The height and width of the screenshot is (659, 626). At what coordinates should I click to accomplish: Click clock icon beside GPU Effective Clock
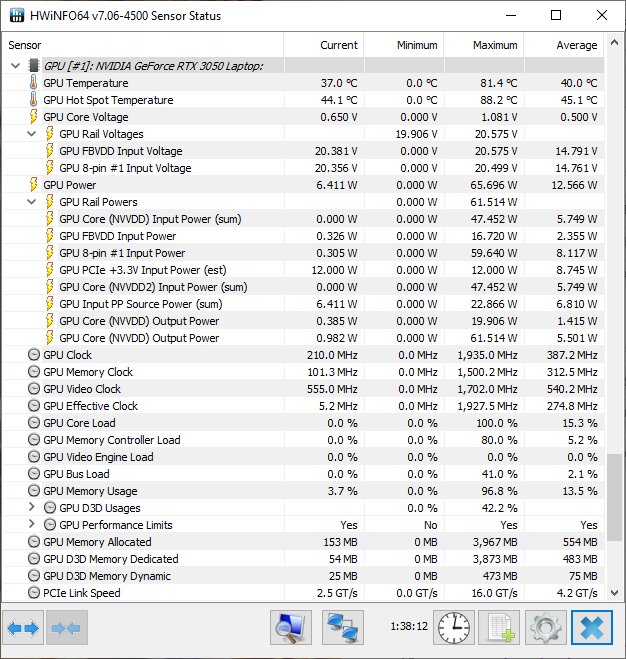(34, 406)
